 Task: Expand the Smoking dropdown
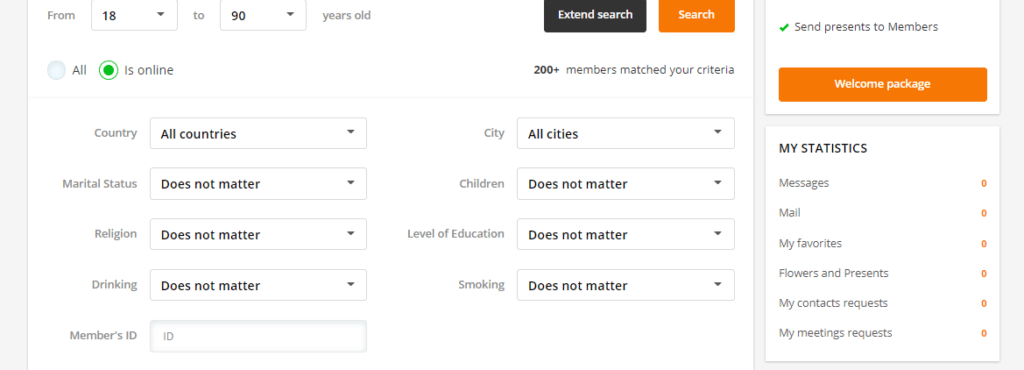pyautogui.click(x=626, y=285)
